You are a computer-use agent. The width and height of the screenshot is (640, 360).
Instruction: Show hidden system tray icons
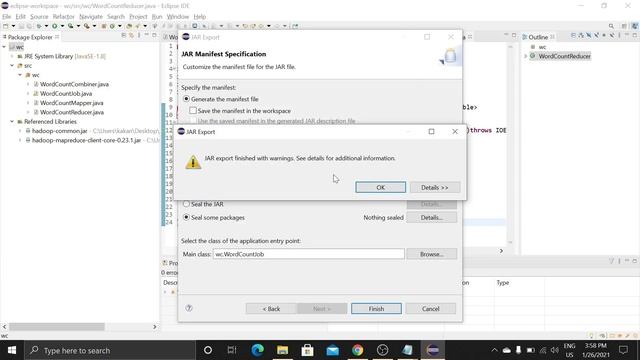[494, 350]
